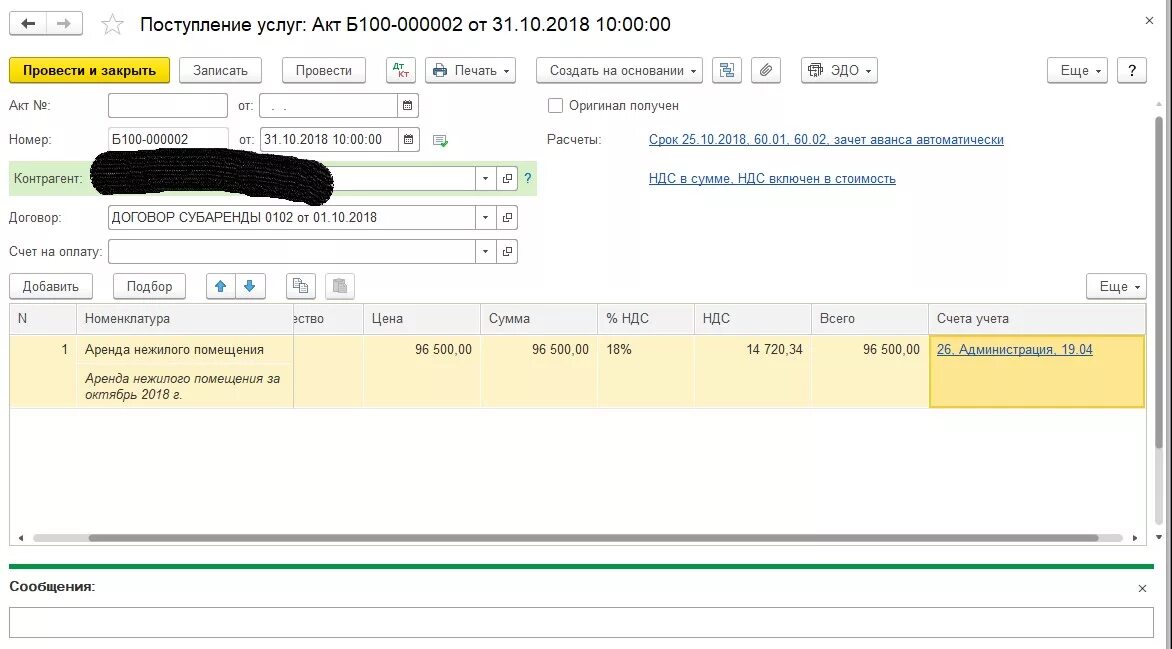
Task: Open the 26, Администрация, 19.04 accounts link
Action: (x=1014, y=349)
